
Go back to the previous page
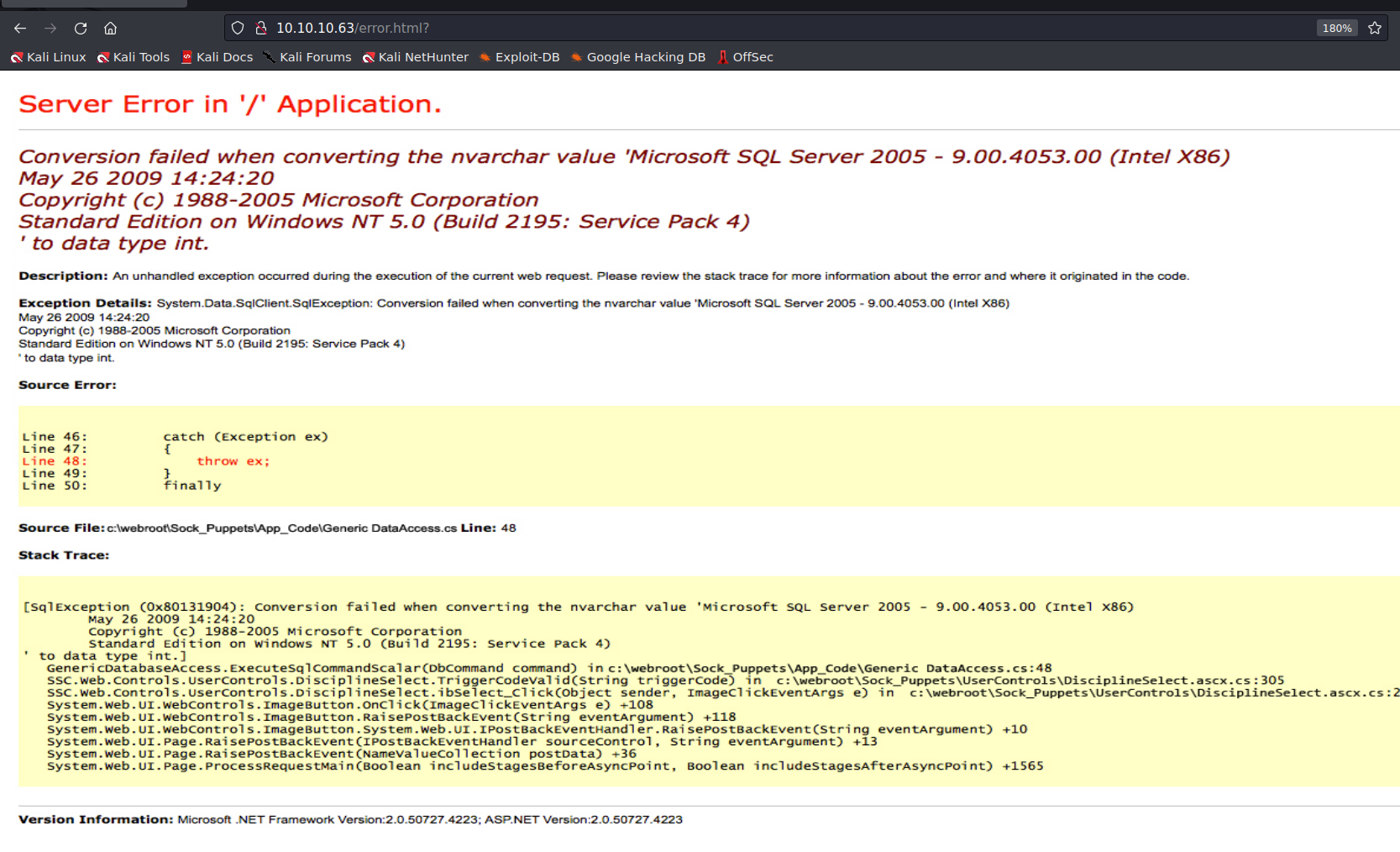20,29
